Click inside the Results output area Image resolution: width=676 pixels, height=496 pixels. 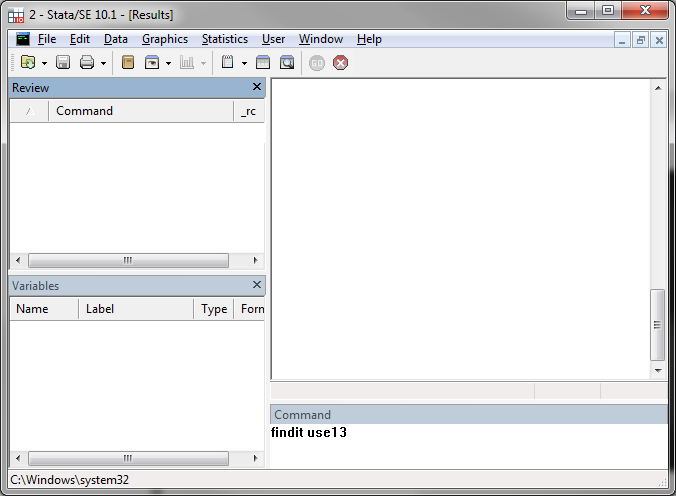point(460,229)
